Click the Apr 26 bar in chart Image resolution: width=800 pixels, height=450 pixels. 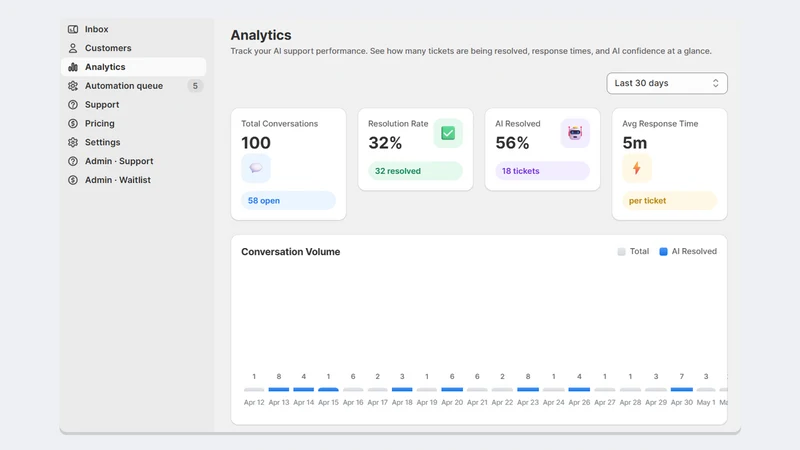tap(579, 389)
